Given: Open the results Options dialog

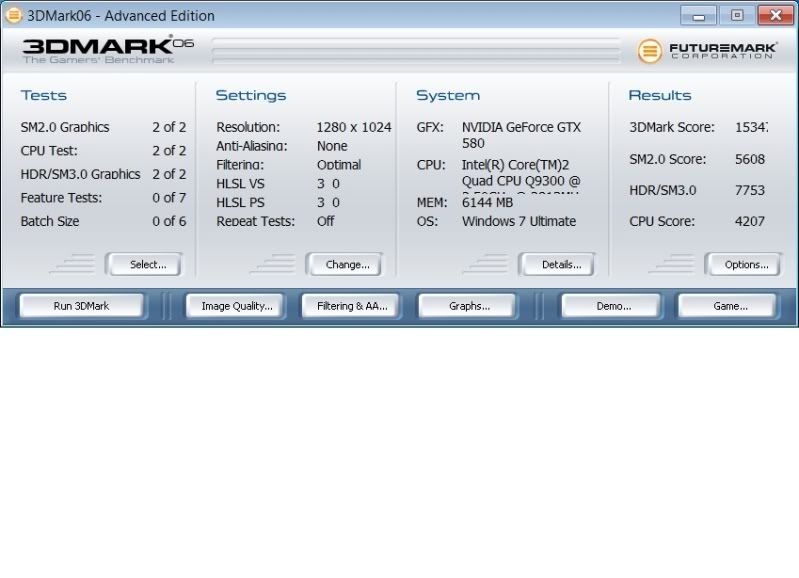Looking at the screenshot, I should coord(746,265).
